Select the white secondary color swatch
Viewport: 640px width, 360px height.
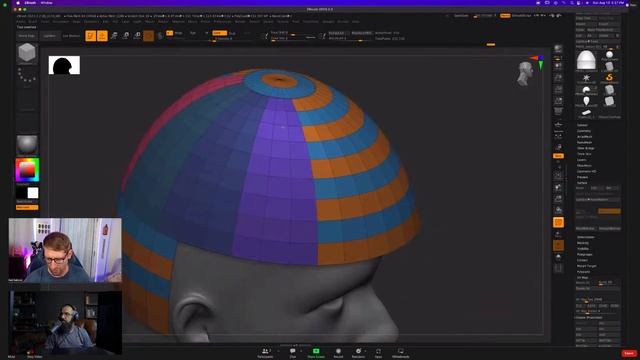(33, 193)
